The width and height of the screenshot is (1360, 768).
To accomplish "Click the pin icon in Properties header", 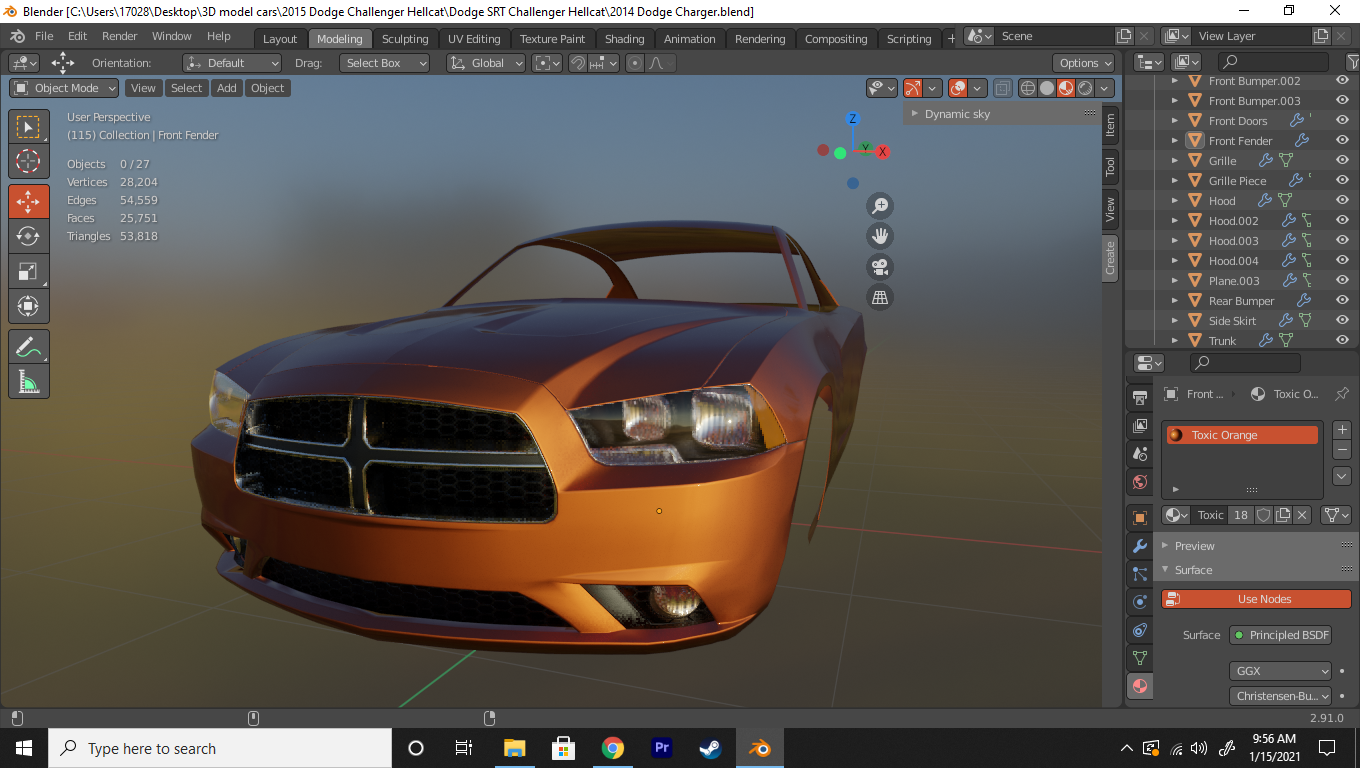I will [1342, 394].
